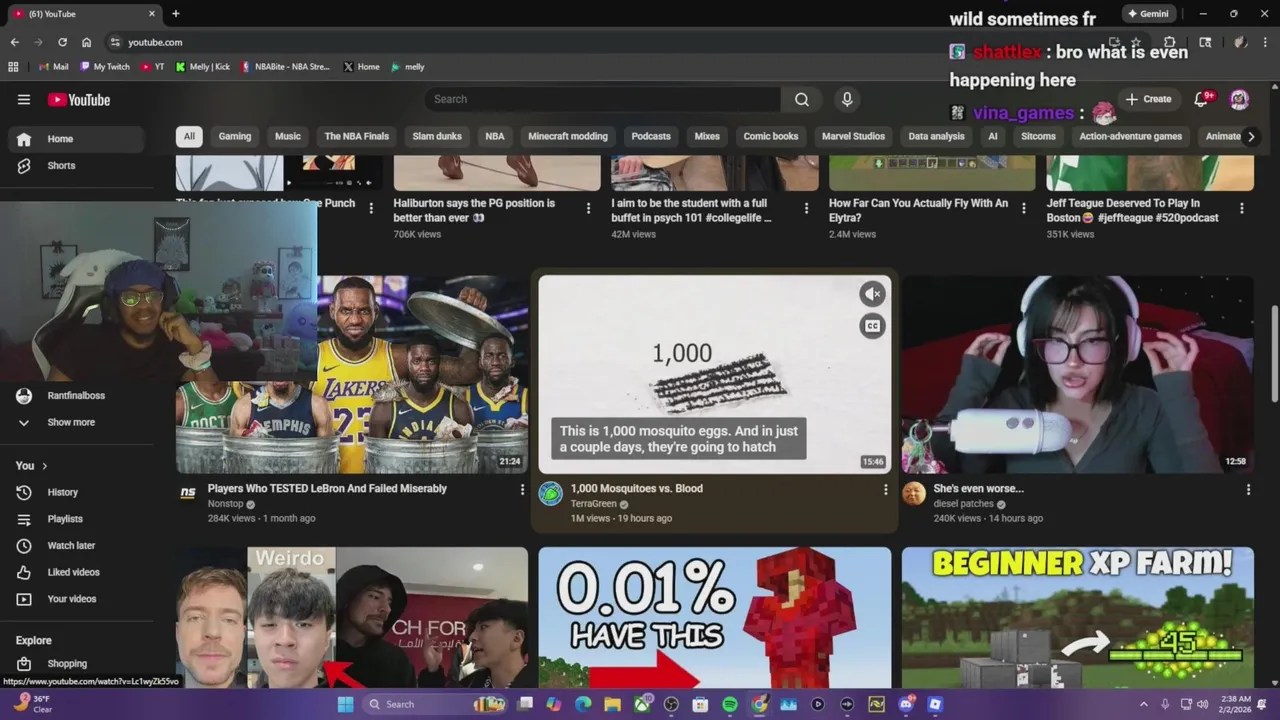
Task: View site information icon in address bar
Action: (115, 42)
